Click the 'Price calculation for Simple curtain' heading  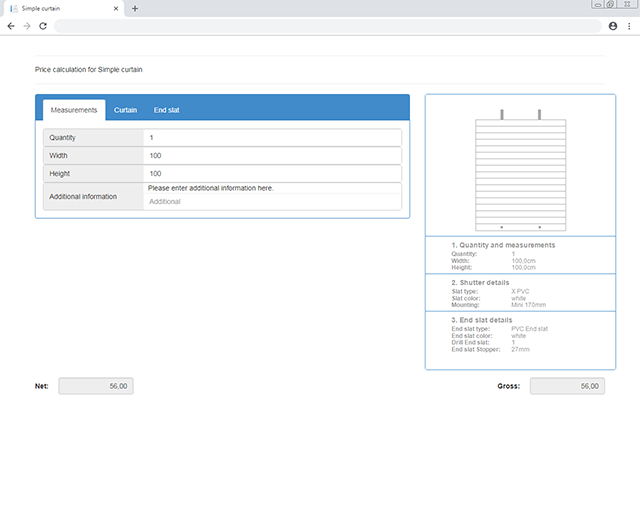[89, 69]
